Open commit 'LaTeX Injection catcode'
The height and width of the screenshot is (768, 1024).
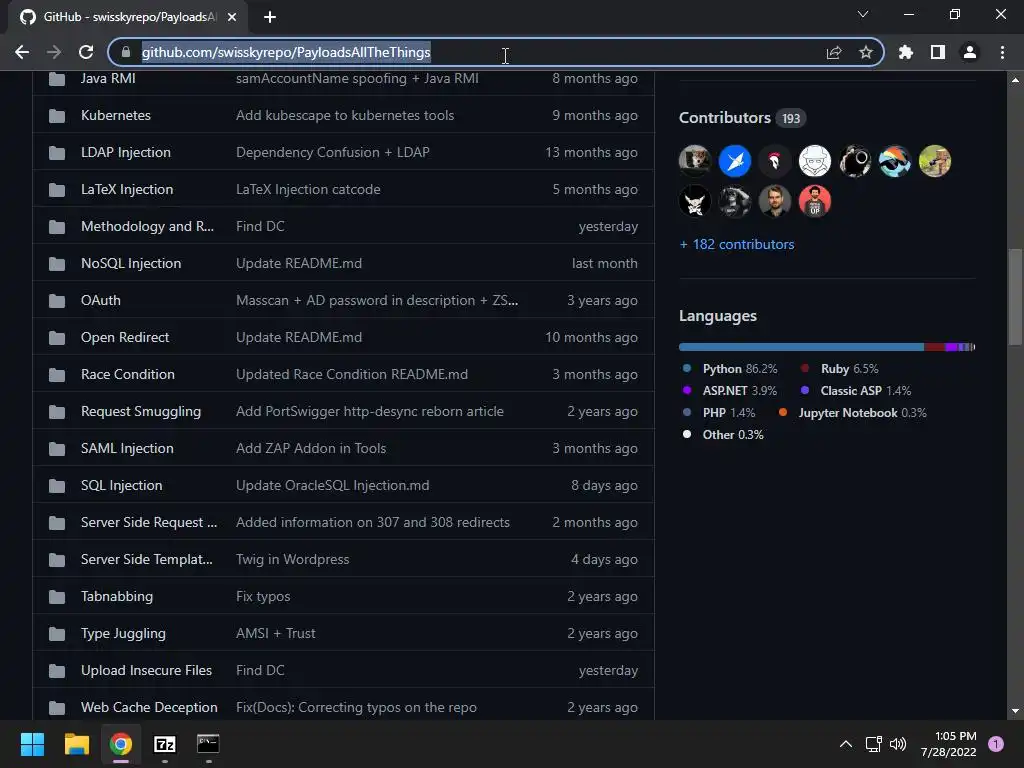tap(308, 189)
